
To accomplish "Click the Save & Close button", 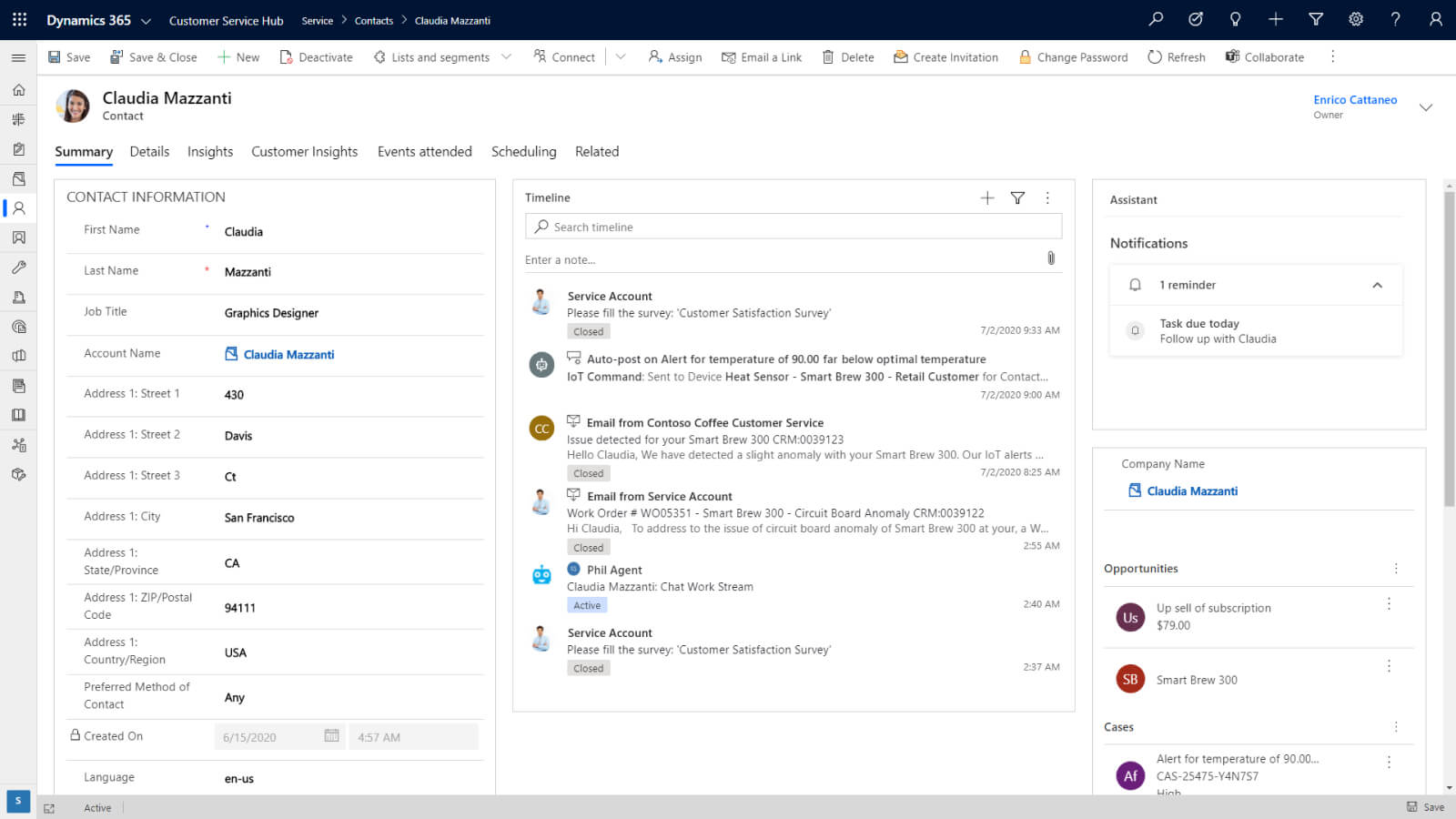I will tap(153, 57).
